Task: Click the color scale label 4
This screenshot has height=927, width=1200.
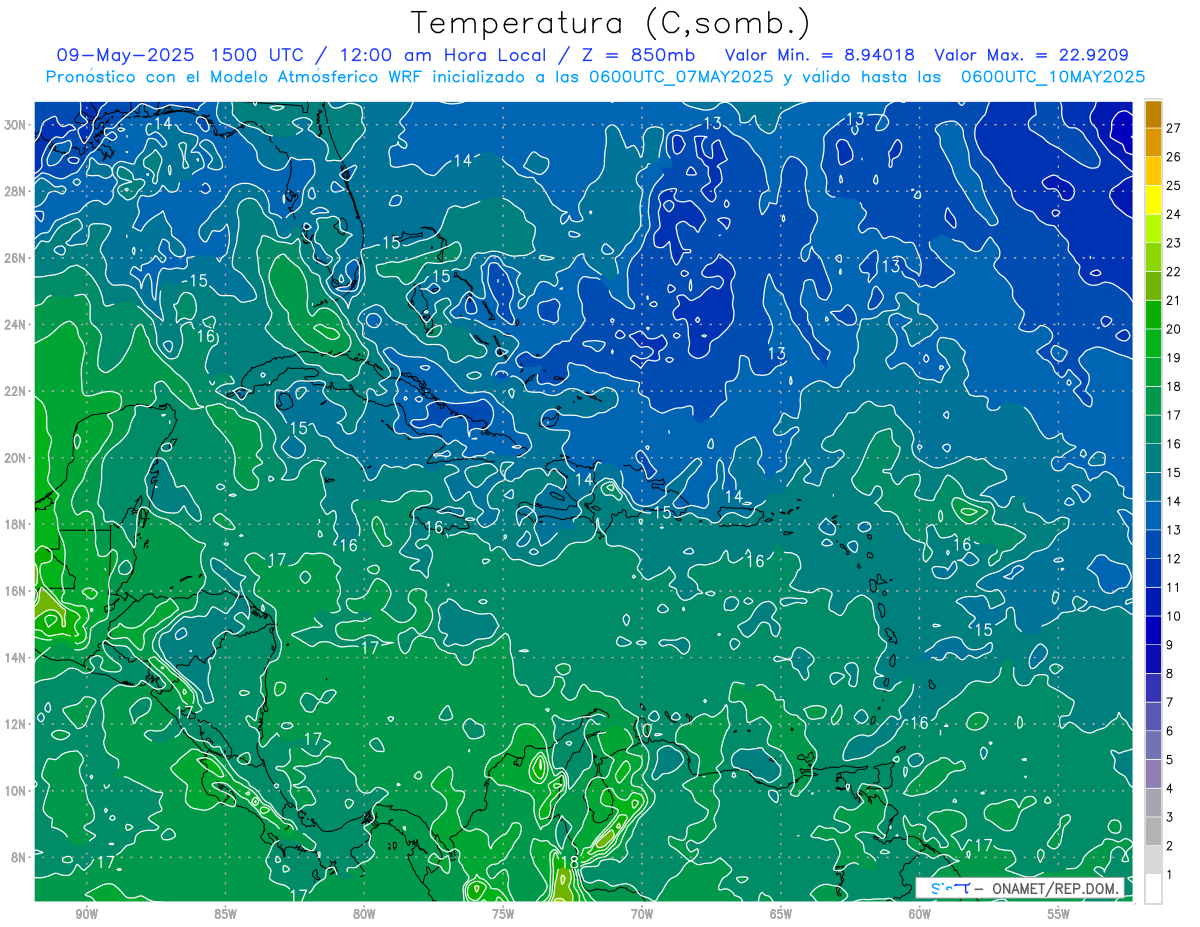Action: click(x=1170, y=788)
